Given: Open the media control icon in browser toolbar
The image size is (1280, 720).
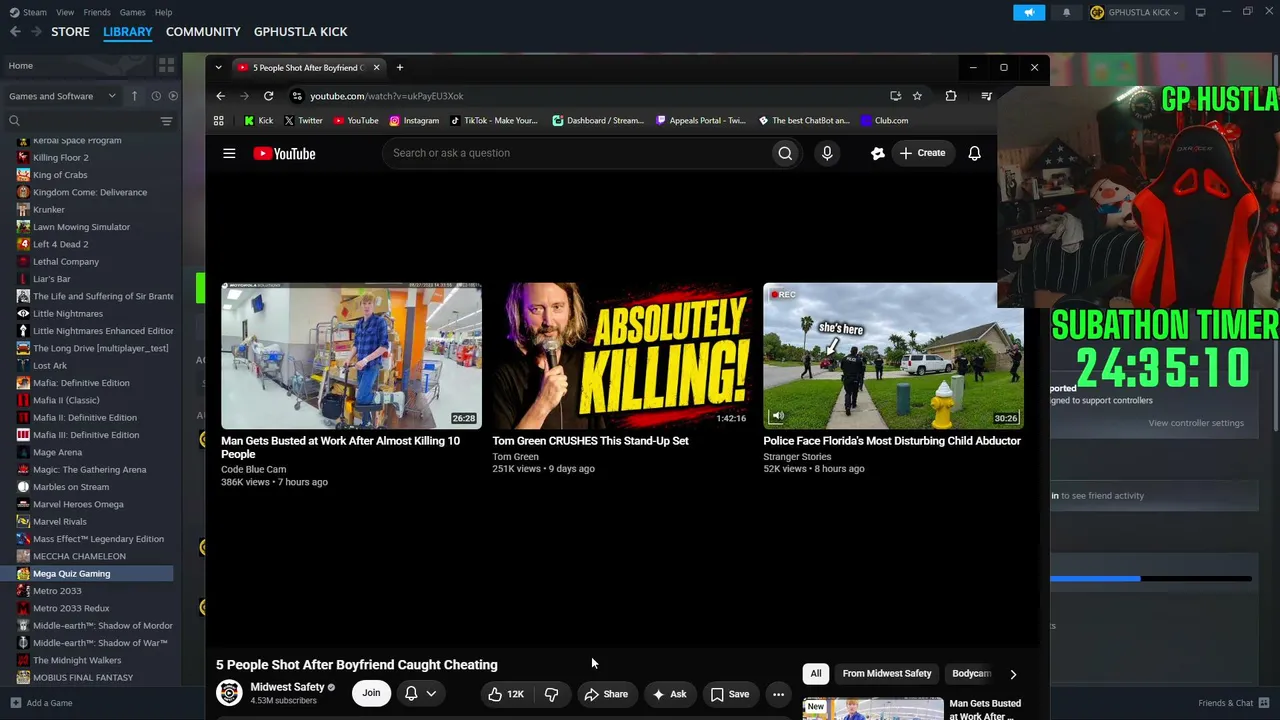Looking at the screenshot, I should pos(986,96).
